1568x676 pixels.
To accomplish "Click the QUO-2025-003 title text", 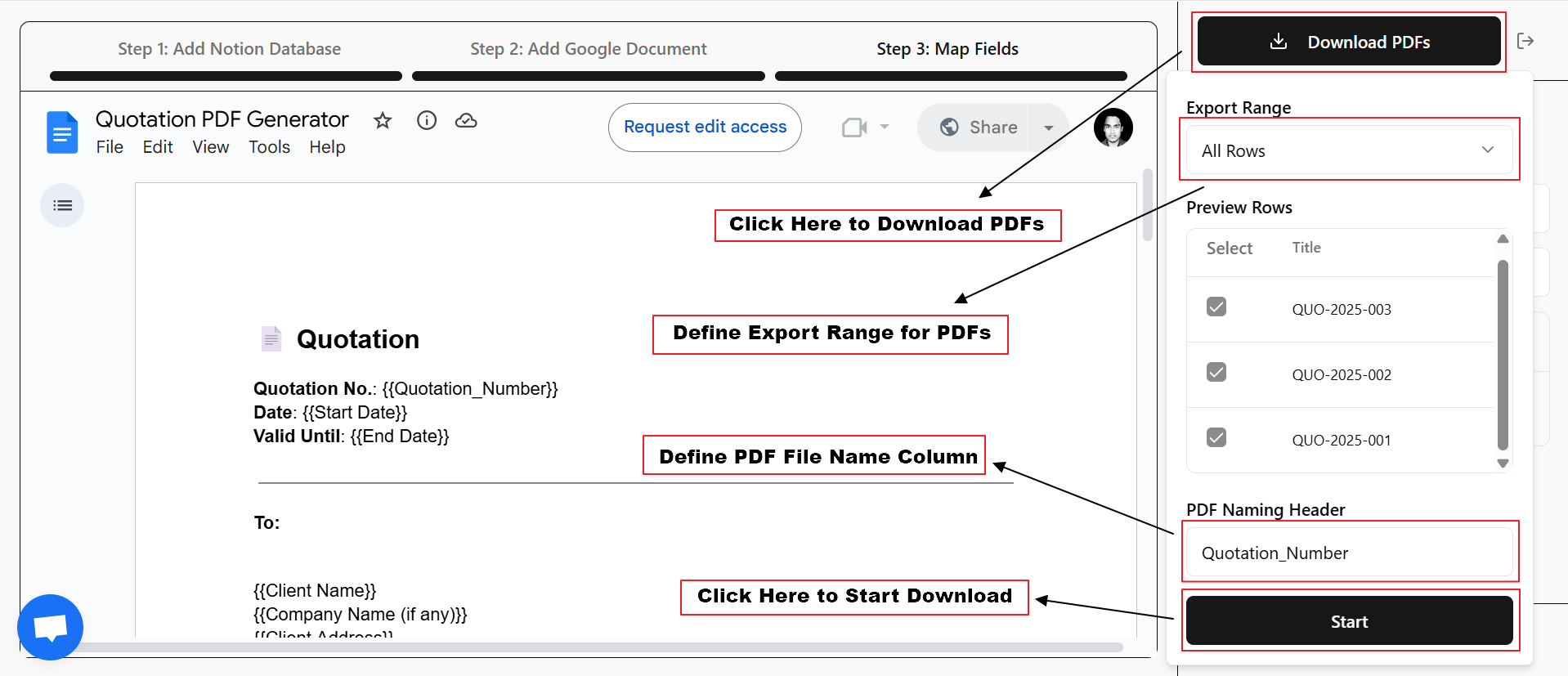I will click(1342, 310).
